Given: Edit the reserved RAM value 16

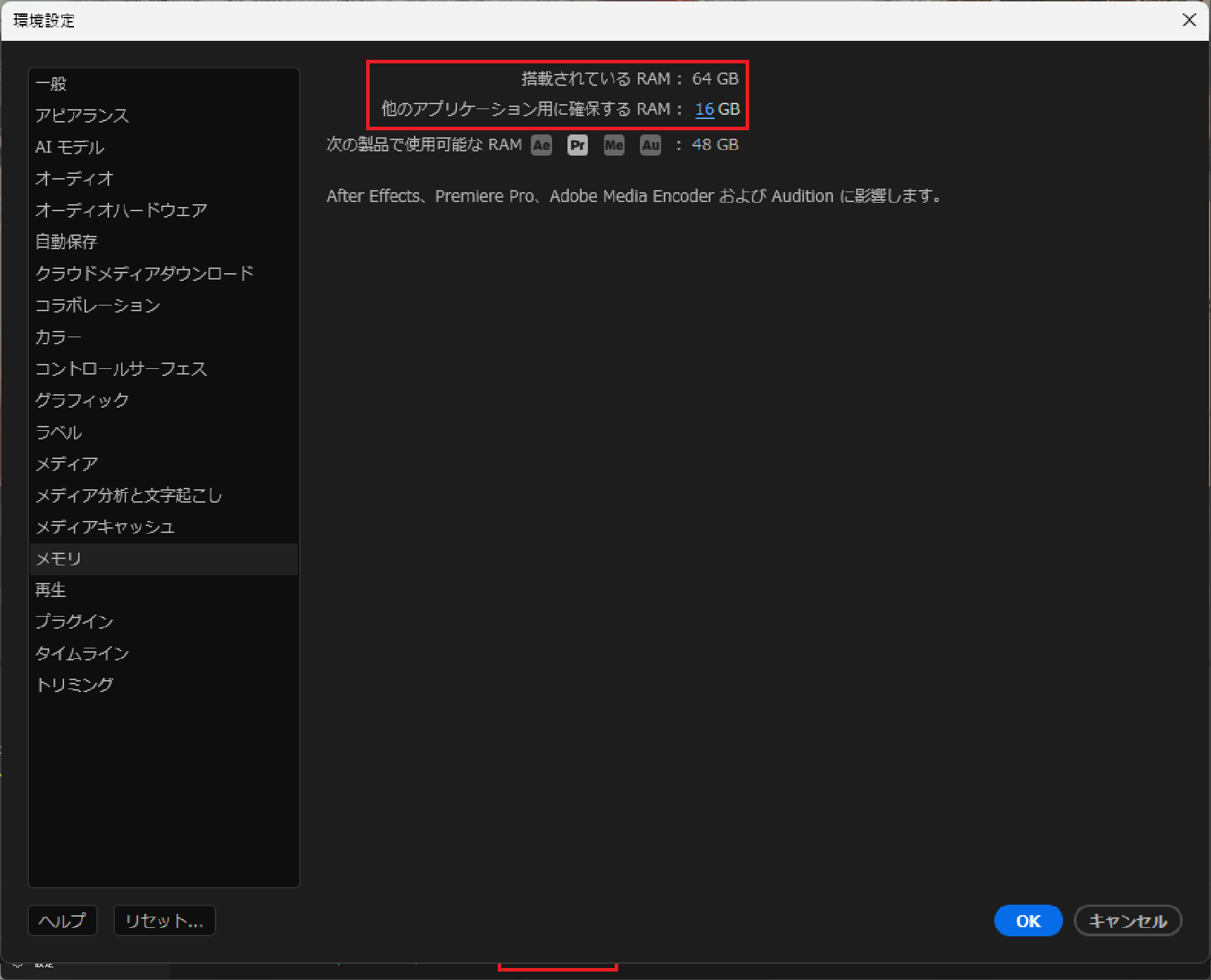Looking at the screenshot, I should pos(704,109).
